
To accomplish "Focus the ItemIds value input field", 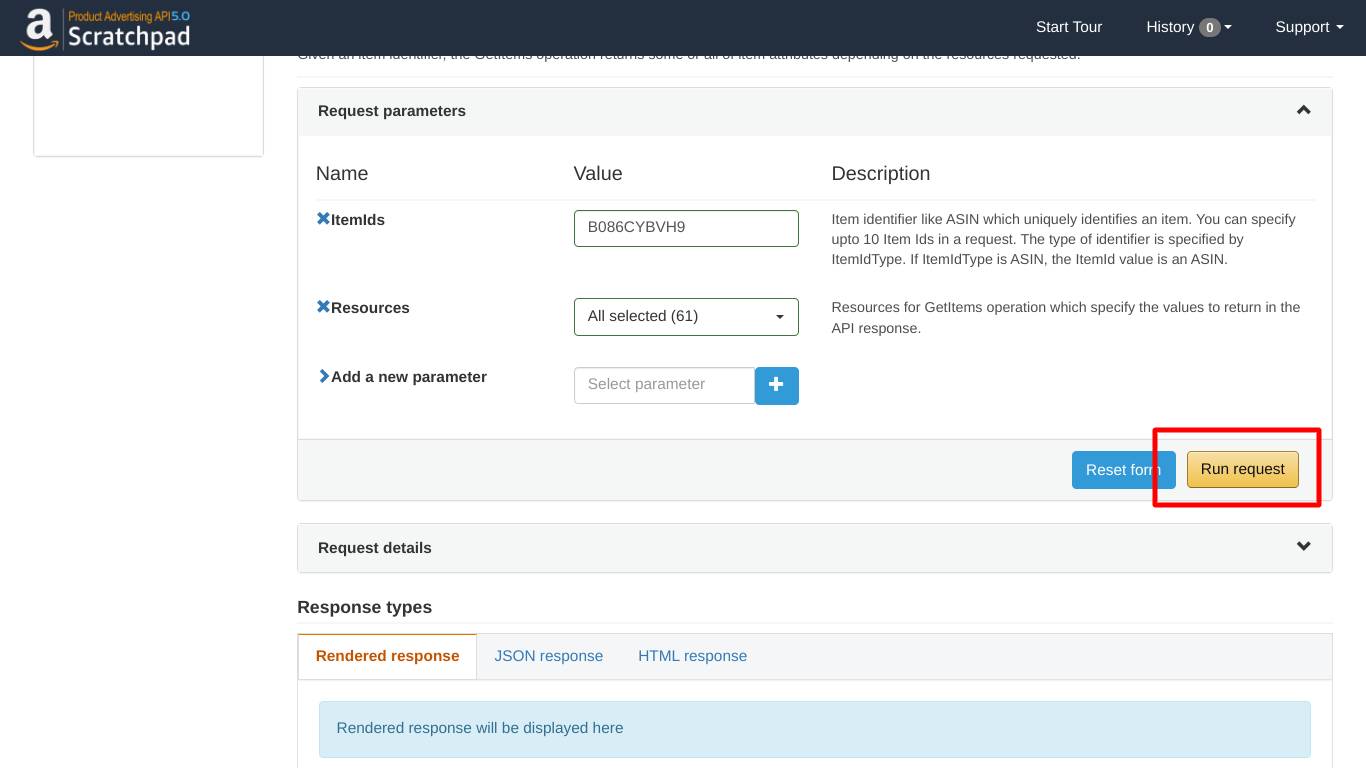I will [686, 228].
